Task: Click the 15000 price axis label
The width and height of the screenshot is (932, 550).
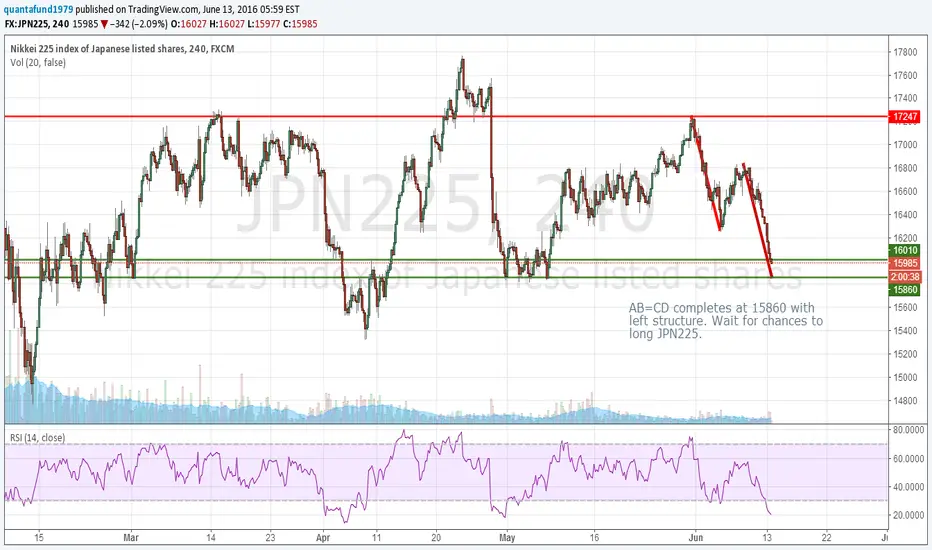Action: [905, 377]
